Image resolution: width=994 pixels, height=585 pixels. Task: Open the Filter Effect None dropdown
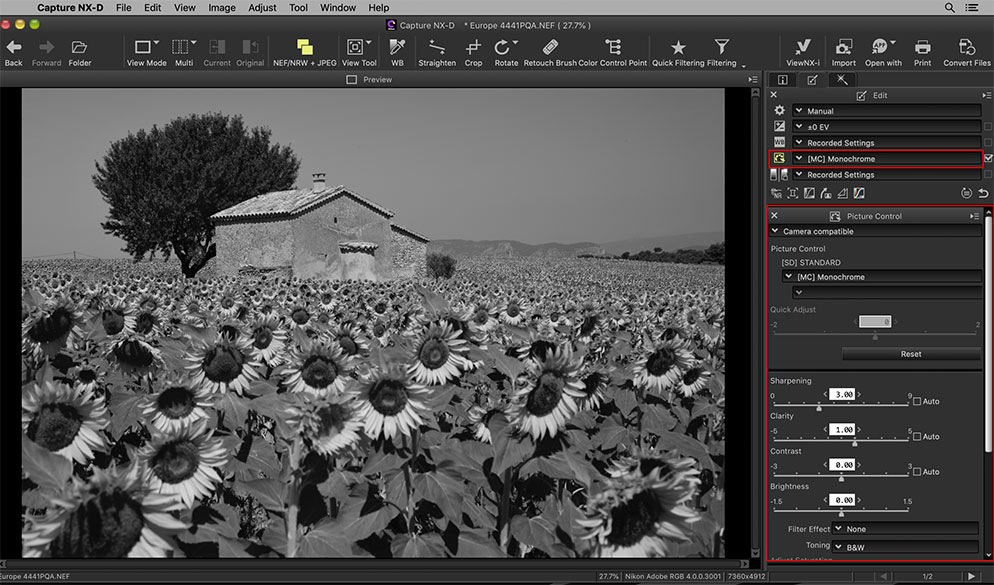point(906,529)
